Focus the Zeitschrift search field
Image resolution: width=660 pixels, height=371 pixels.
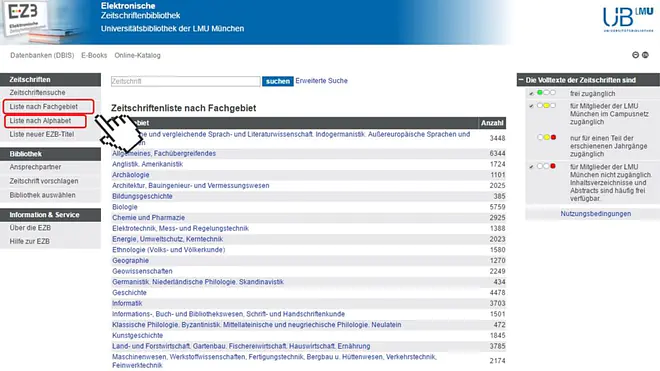pos(186,81)
